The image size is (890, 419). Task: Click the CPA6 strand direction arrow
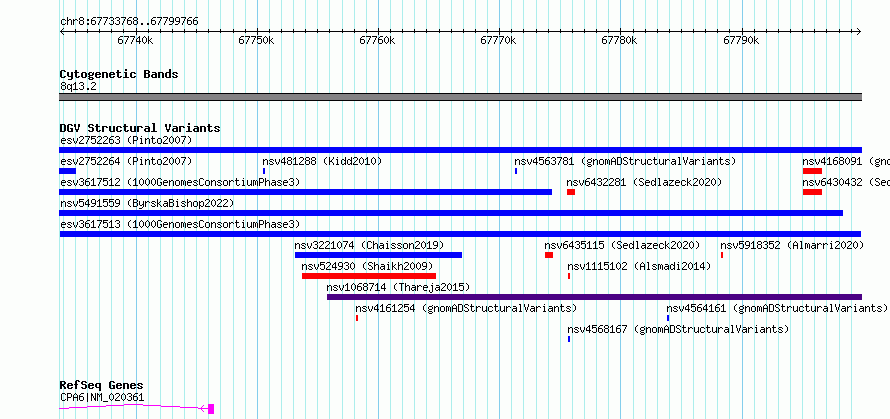click(x=203, y=408)
